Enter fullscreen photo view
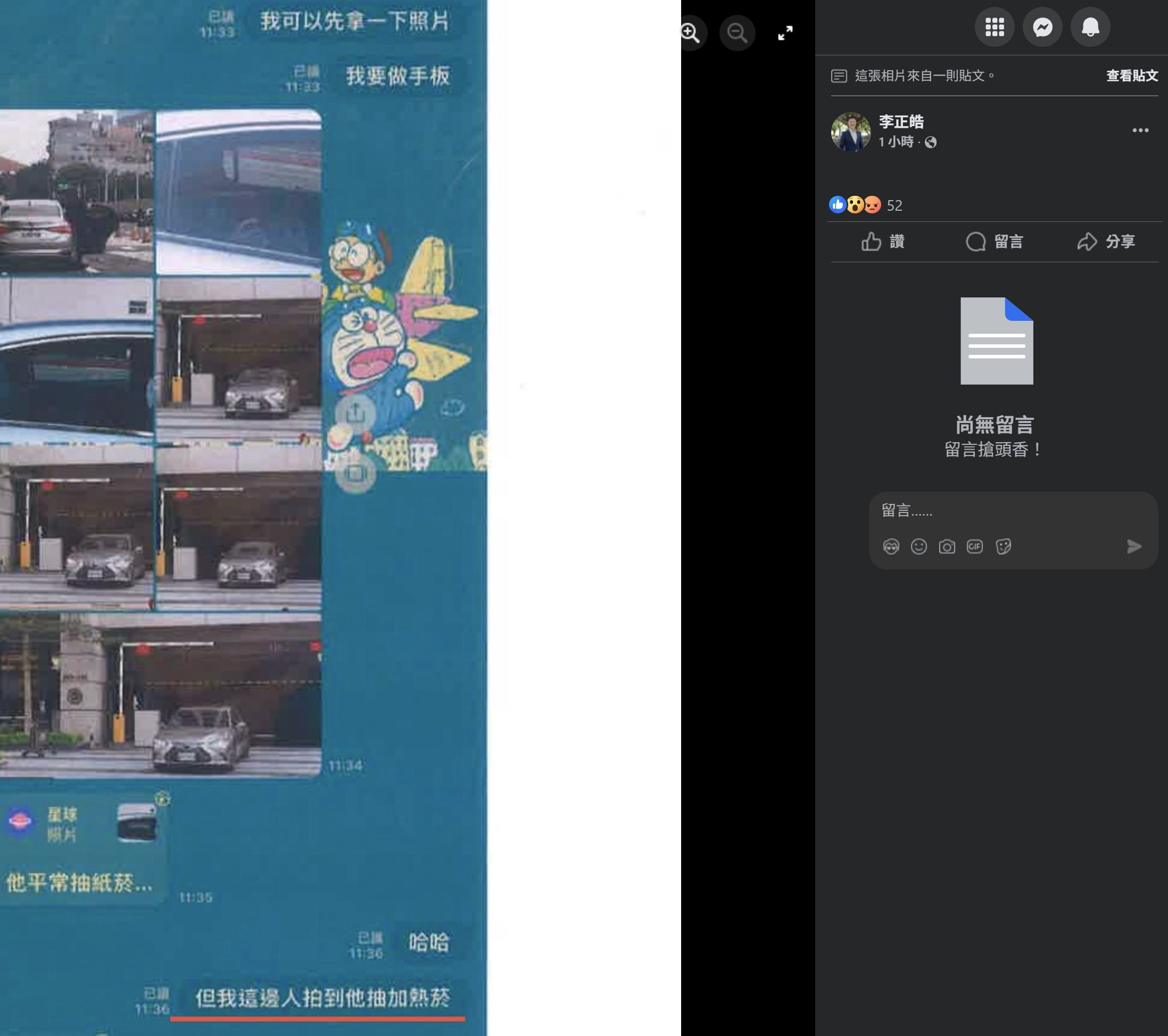 coord(785,33)
